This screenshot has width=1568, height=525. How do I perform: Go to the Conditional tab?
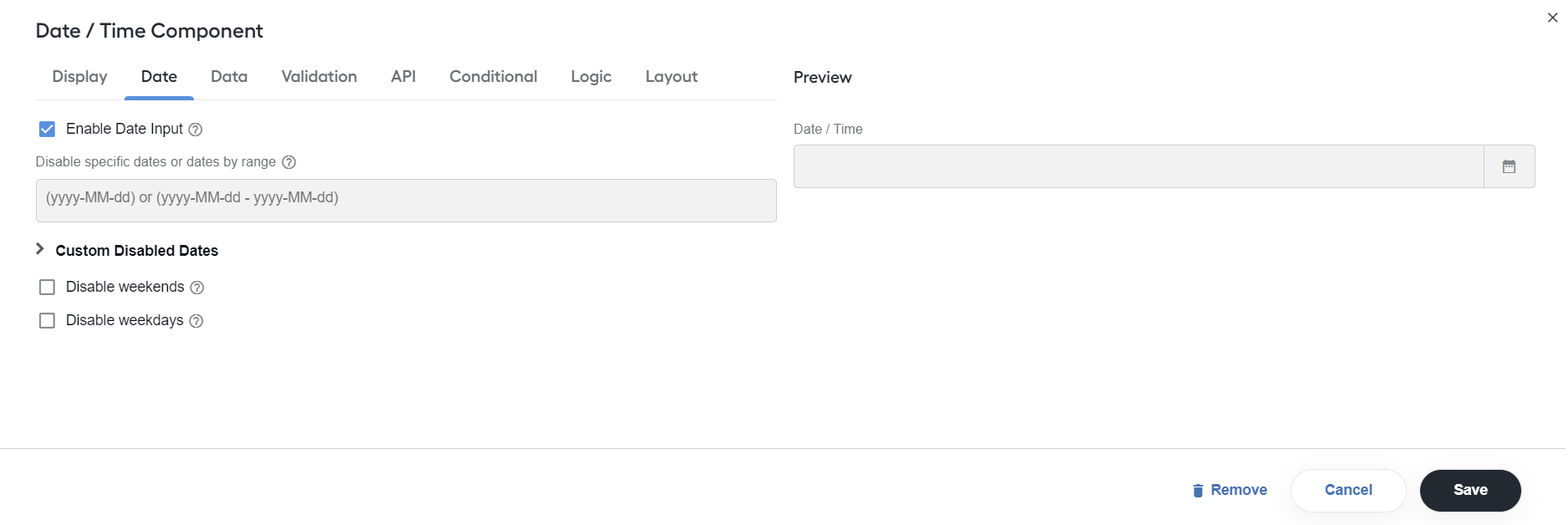pyautogui.click(x=493, y=77)
